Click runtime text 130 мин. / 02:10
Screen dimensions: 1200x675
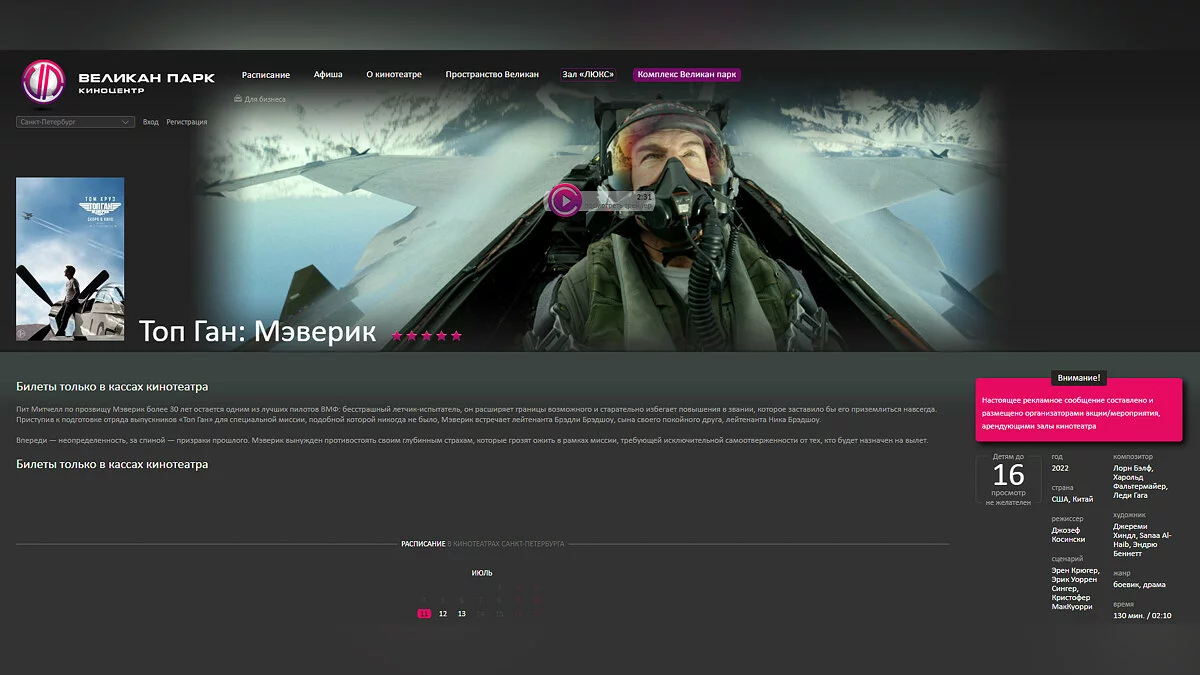1142,616
